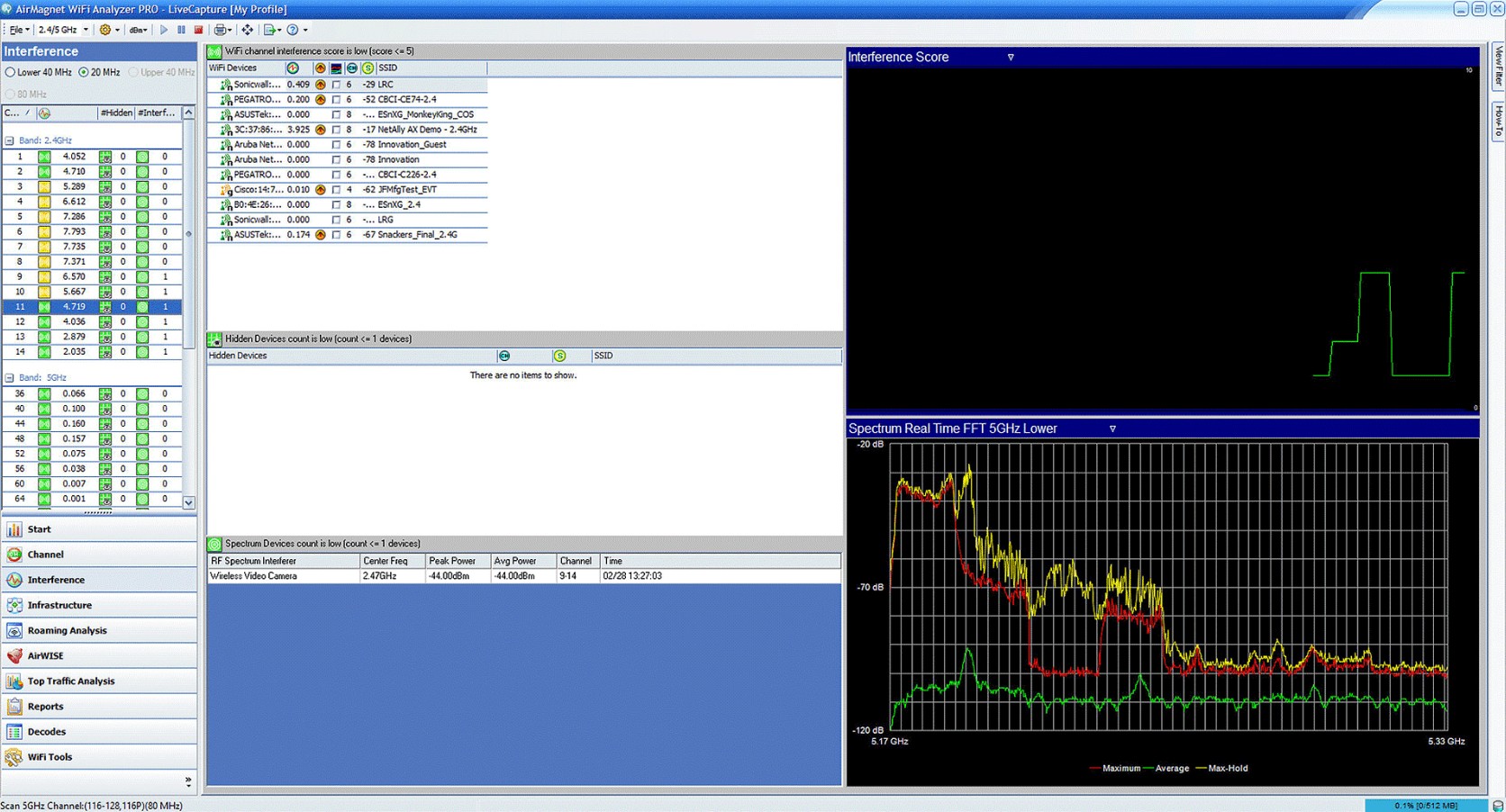Viewport: 1506px width, 812px height.
Task: Click the AirWISE sidebar icon
Action: [43, 654]
